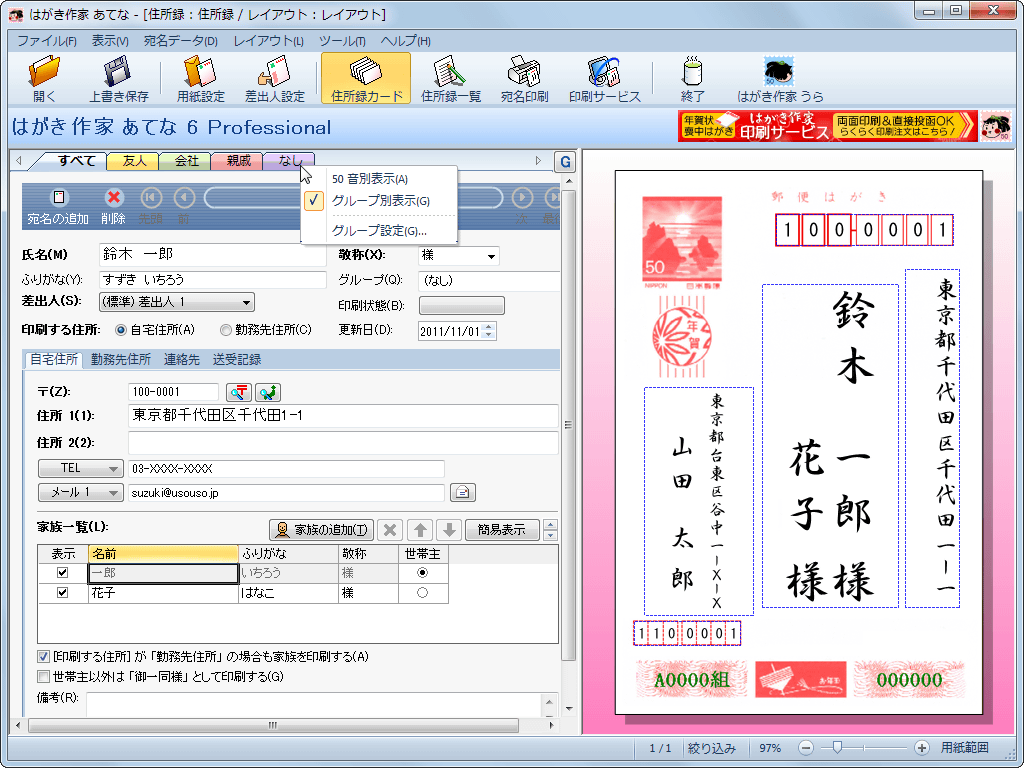Click the 住所 1 address field

(343, 415)
